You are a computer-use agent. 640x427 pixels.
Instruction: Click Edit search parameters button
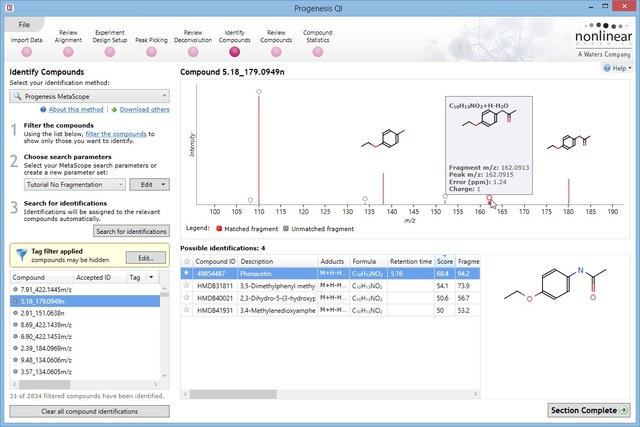click(145, 185)
